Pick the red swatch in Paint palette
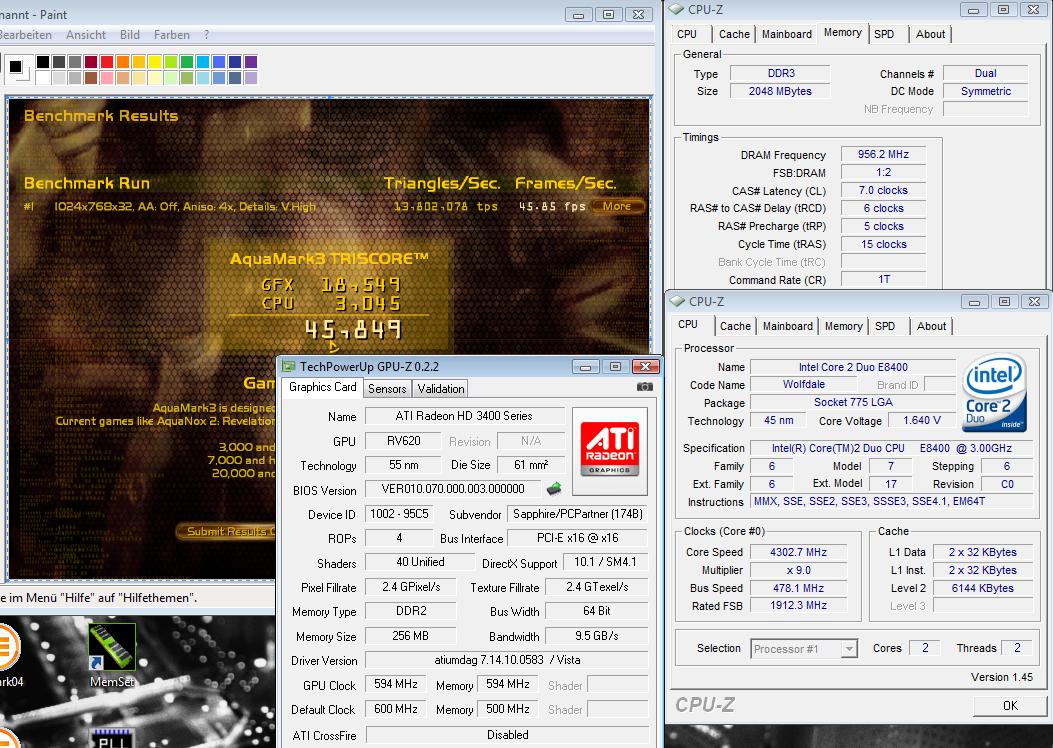1053x748 pixels. (x=106, y=62)
